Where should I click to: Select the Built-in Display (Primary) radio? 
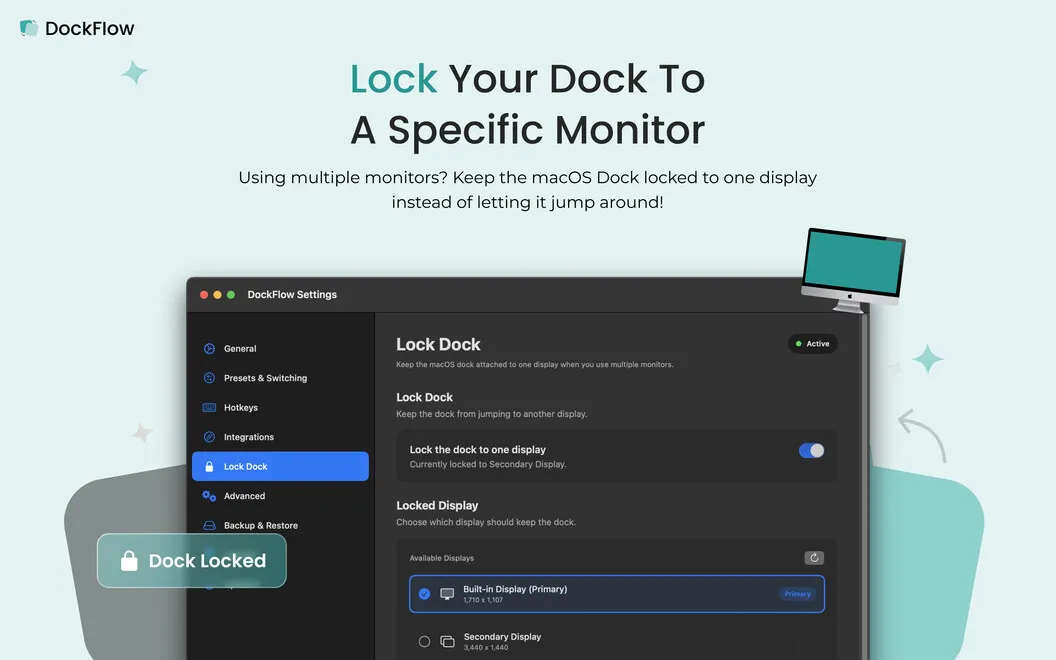(424, 594)
